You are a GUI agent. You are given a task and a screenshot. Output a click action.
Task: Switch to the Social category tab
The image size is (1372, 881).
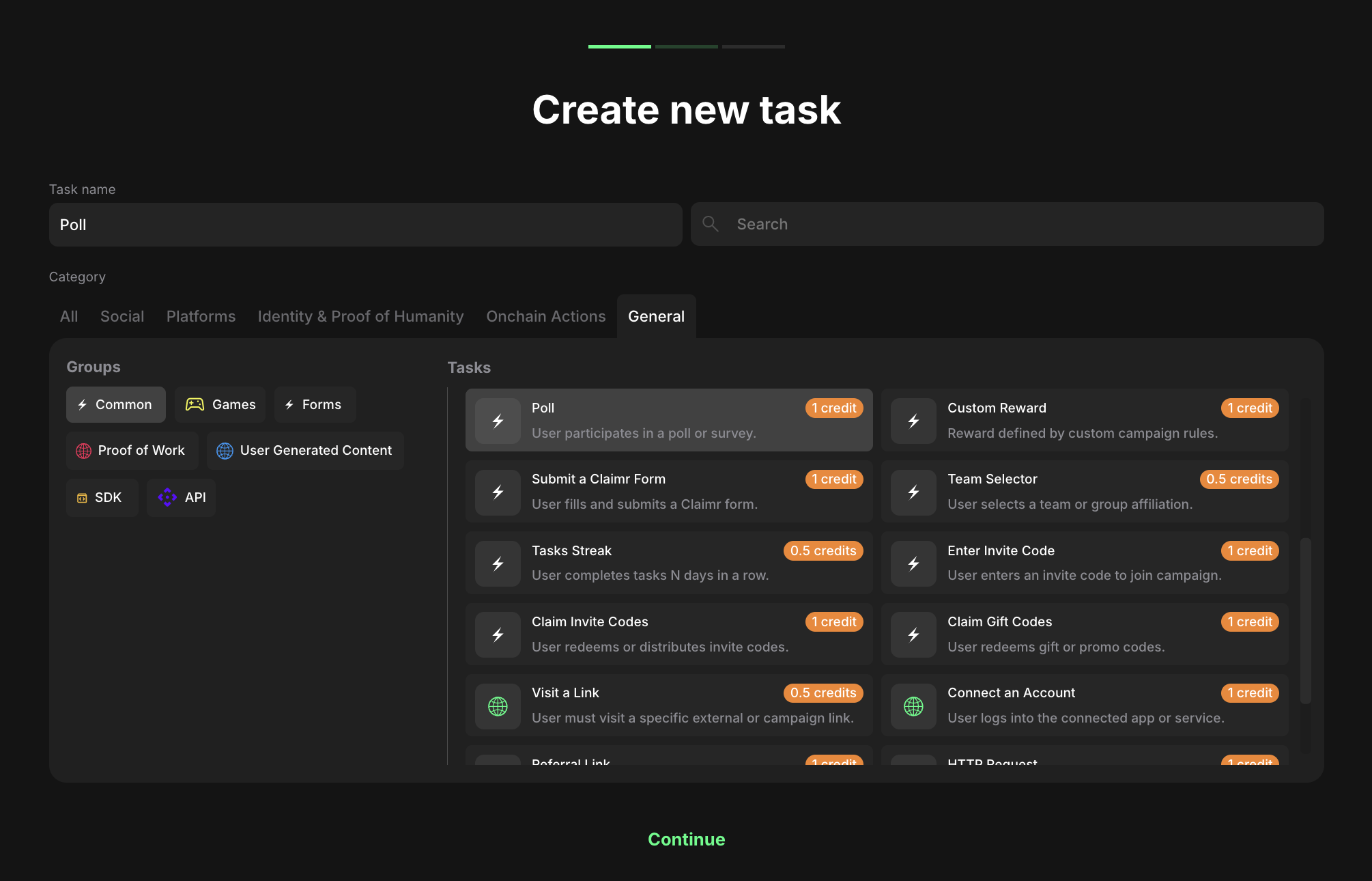click(122, 316)
